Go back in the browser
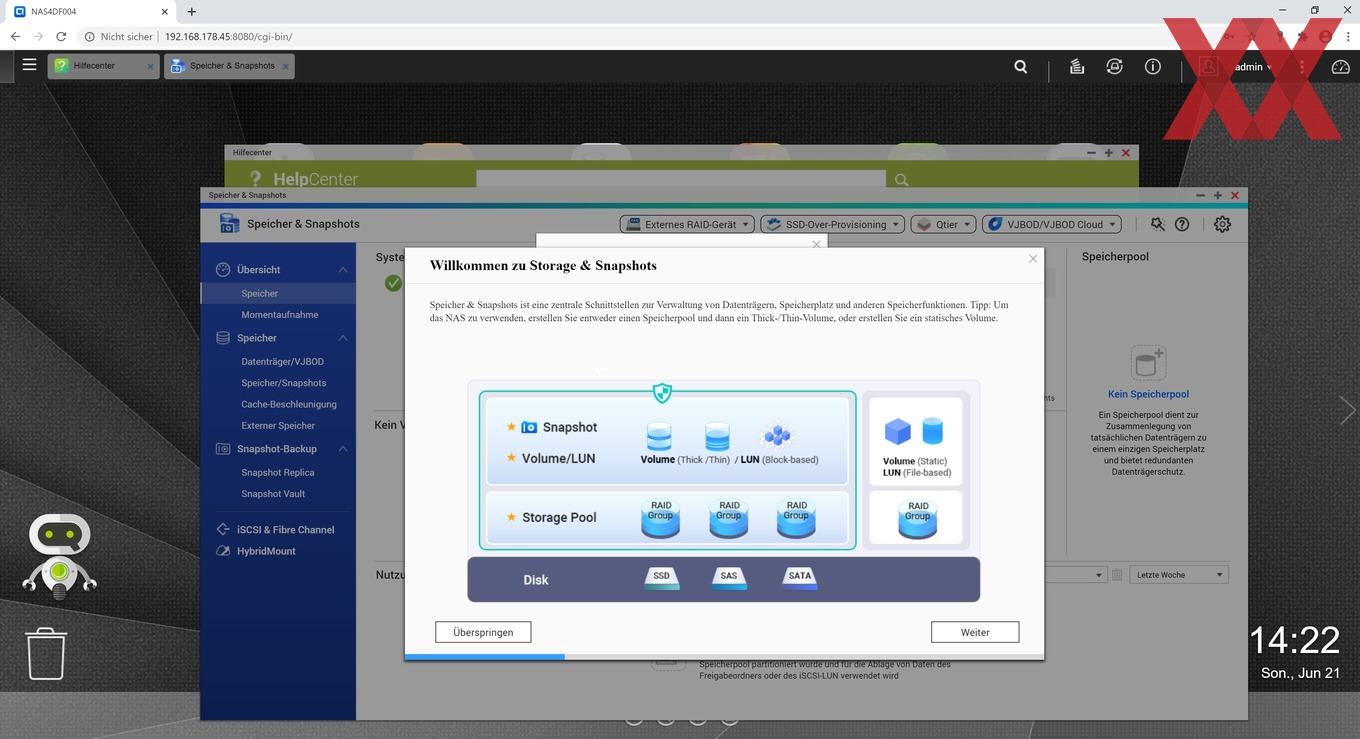 15,36
